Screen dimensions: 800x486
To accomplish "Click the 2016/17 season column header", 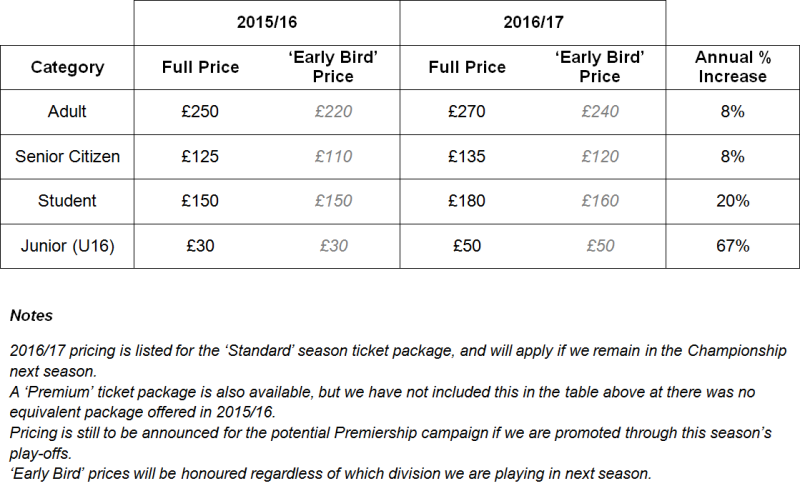I will pos(532,22).
